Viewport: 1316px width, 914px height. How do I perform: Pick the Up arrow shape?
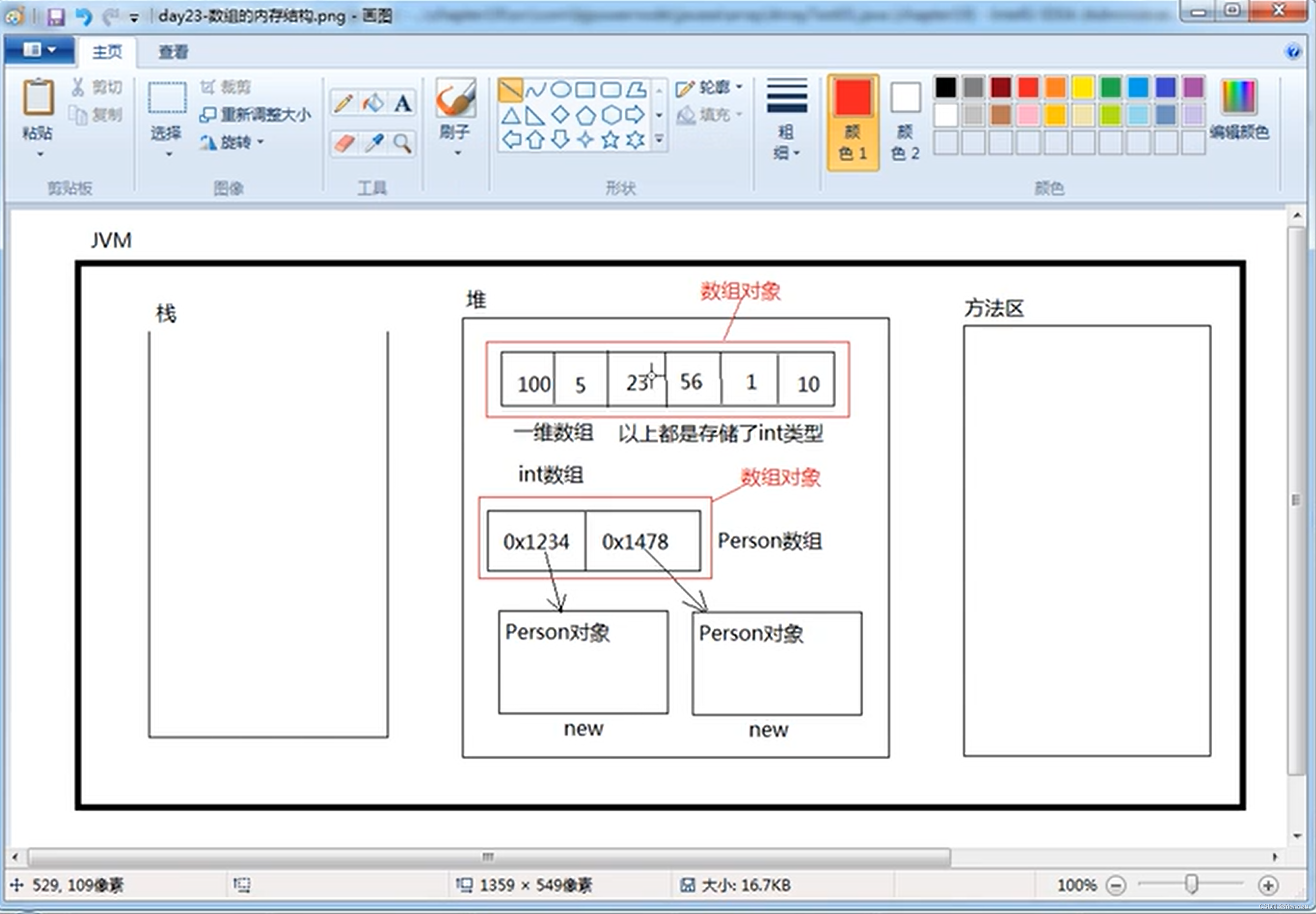535,140
